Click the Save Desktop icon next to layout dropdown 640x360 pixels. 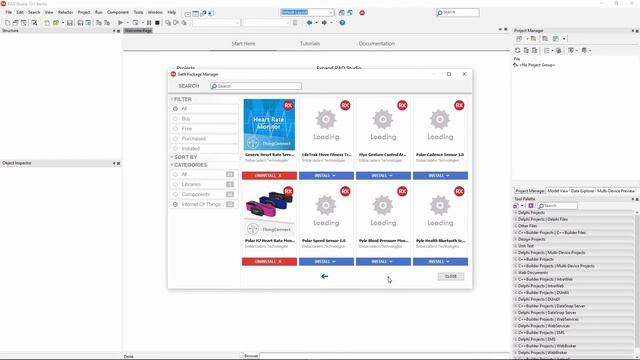342,13
